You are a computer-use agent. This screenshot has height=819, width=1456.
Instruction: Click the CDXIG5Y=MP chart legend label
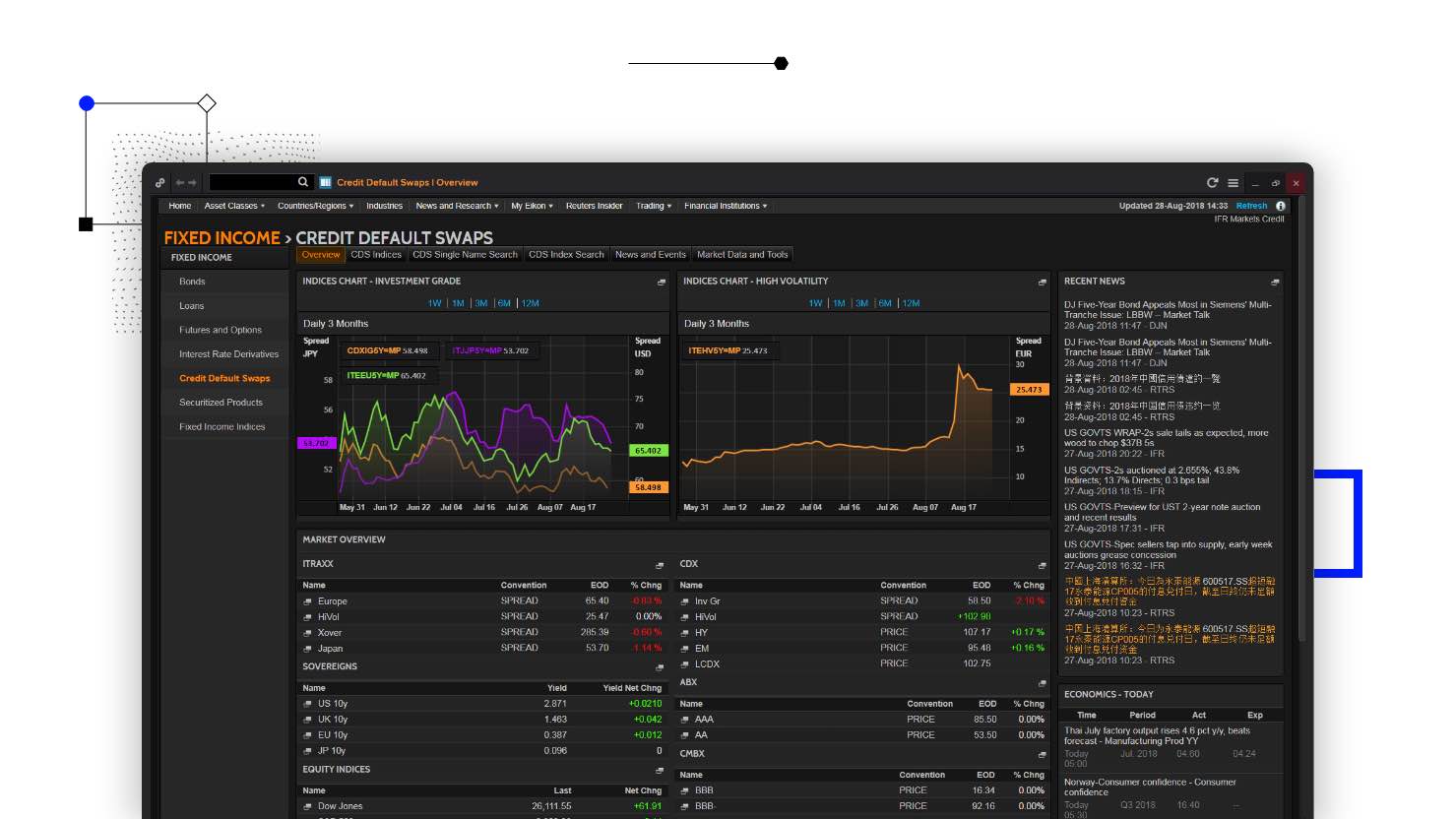pyautogui.click(x=373, y=350)
